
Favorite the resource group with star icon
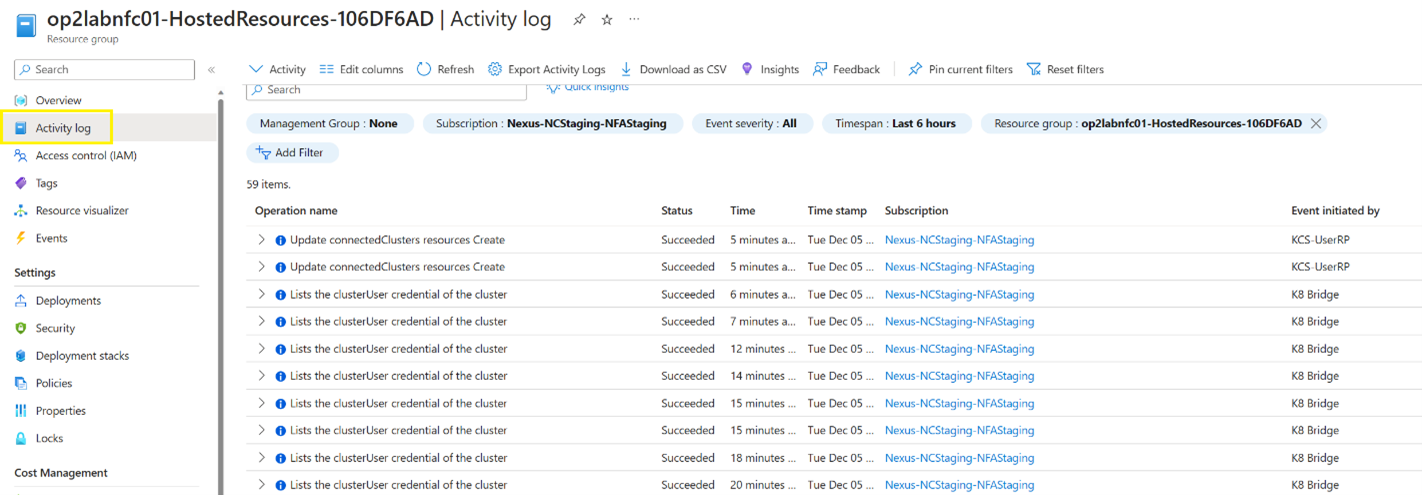tap(606, 20)
